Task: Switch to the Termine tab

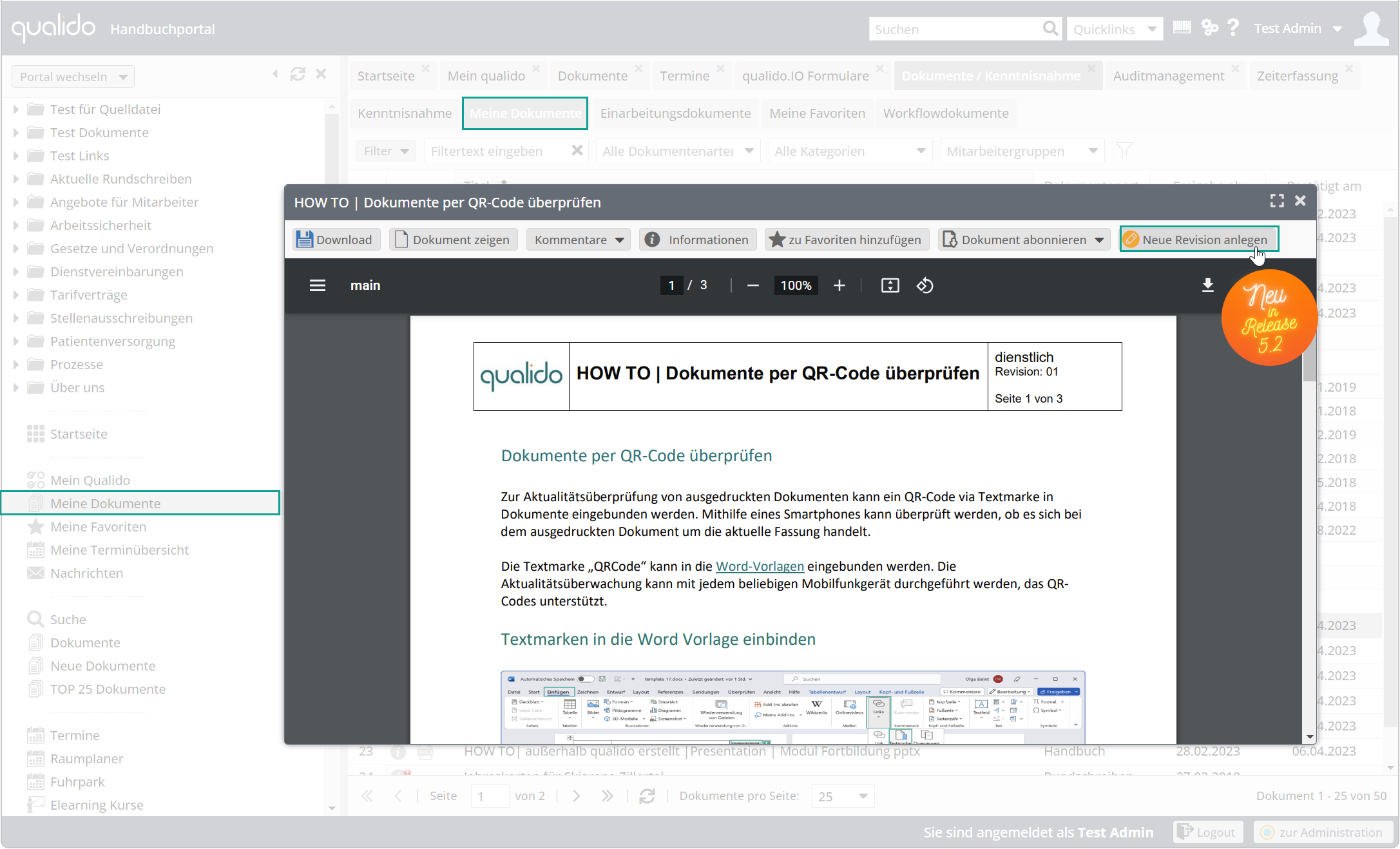Action: (684, 76)
